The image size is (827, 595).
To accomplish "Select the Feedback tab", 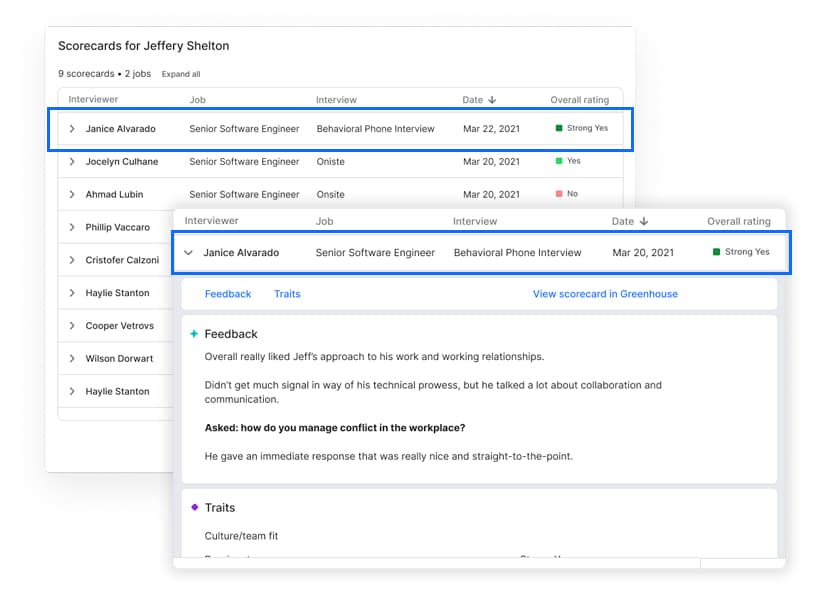I will [228, 293].
